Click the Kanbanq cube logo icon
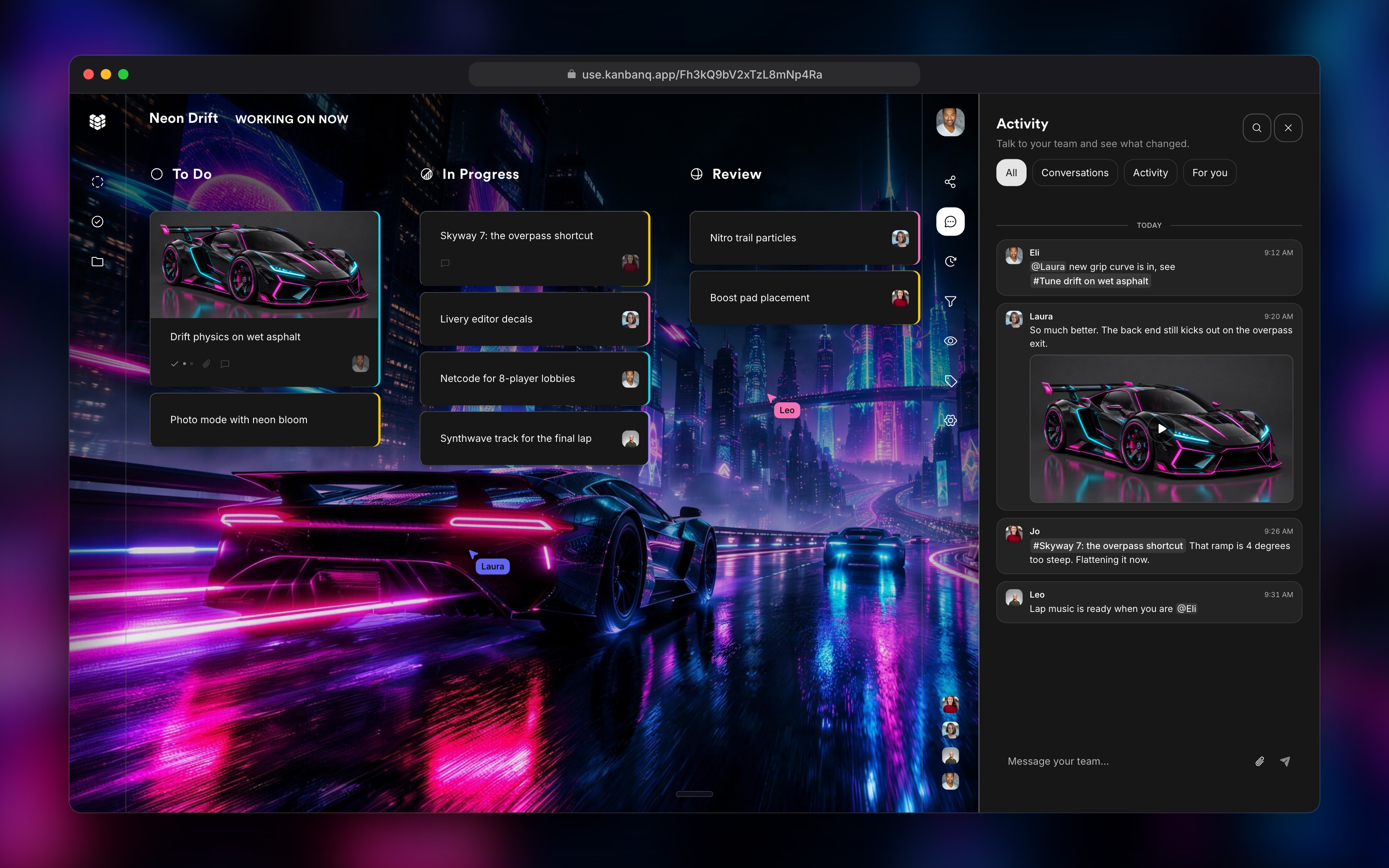1389x868 pixels. click(x=98, y=122)
